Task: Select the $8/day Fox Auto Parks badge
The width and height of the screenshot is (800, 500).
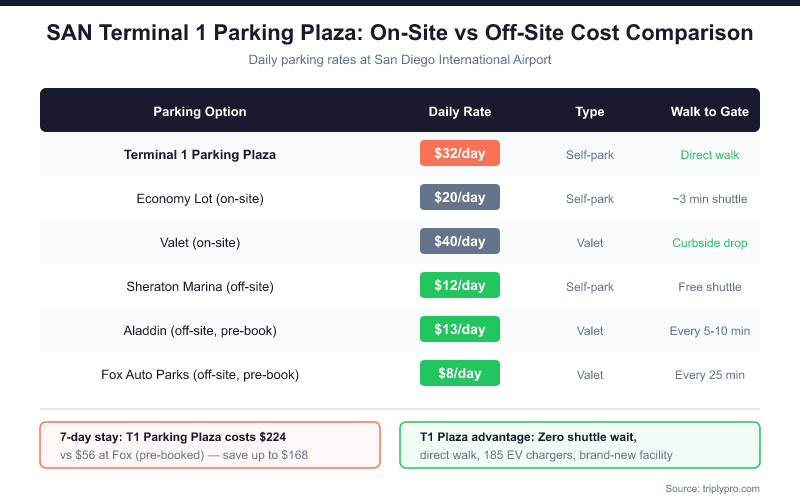Action: pyautogui.click(x=459, y=374)
